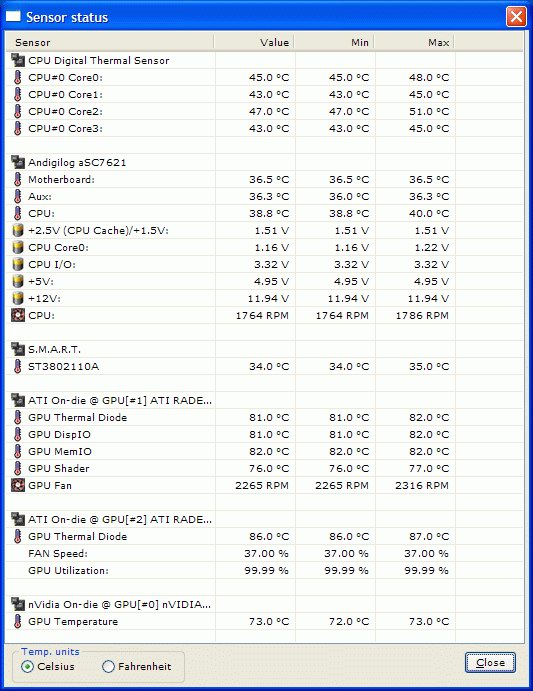
Task: Click the thermometer icon for ST3802110A drive
Action: tap(18, 367)
